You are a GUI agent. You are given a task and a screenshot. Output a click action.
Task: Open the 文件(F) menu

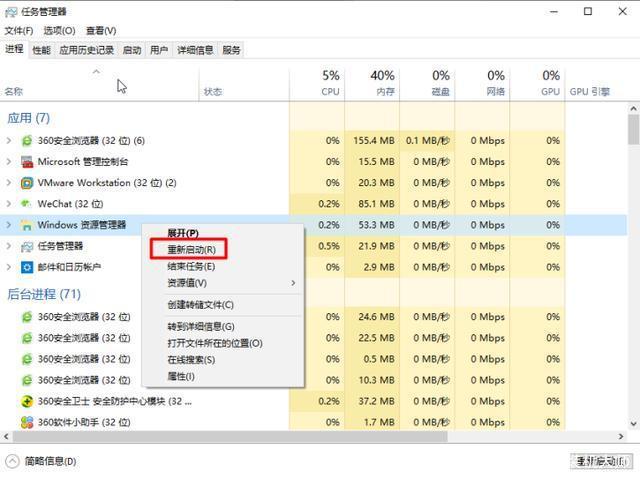19,31
